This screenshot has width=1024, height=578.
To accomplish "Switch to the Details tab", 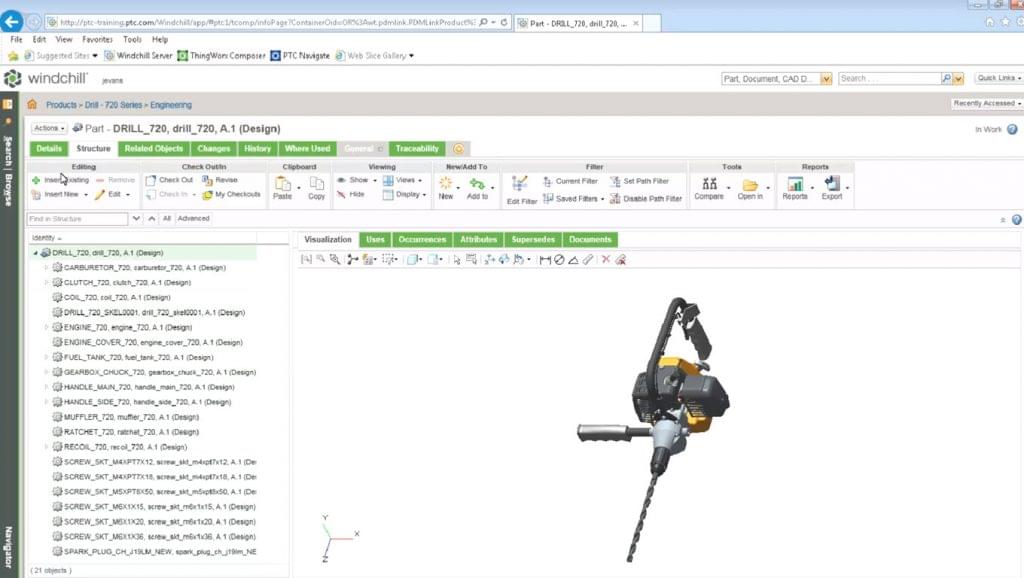I will (49, 149).
